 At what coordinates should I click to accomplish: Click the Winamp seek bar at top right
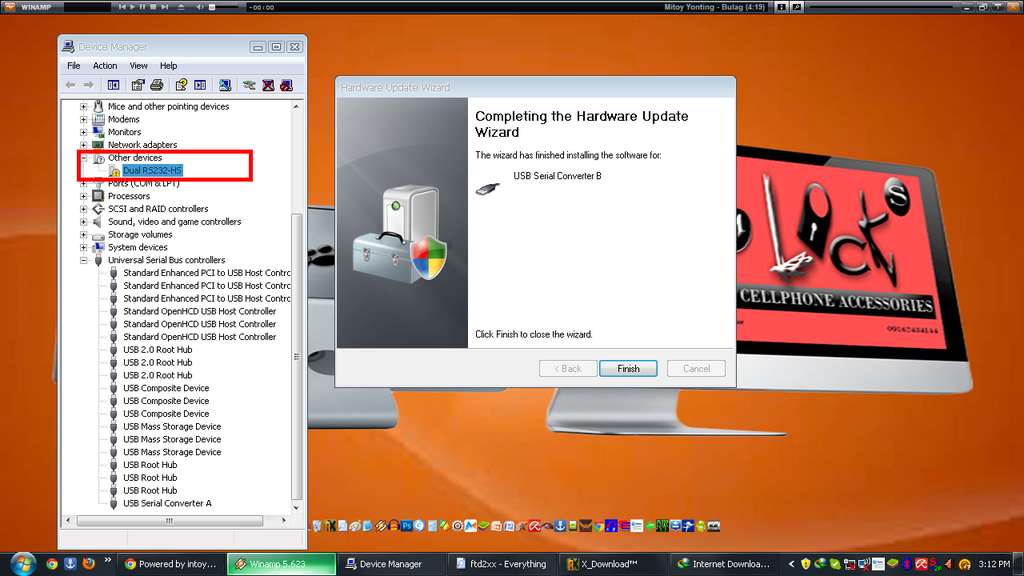881,7
